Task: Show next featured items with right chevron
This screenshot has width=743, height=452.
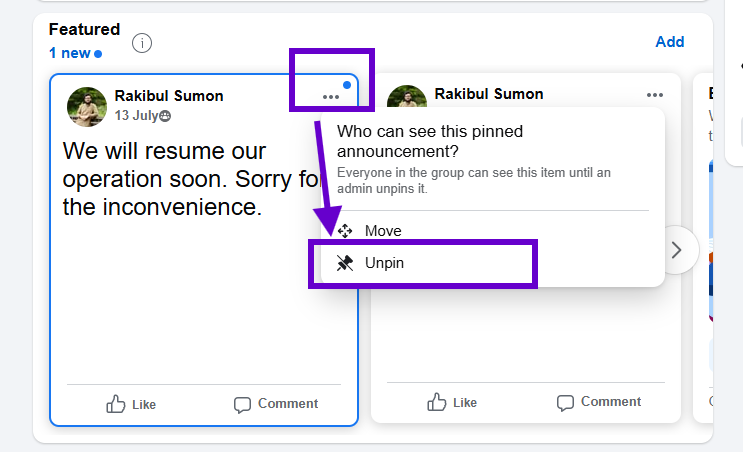Action: tap(677, 250)
